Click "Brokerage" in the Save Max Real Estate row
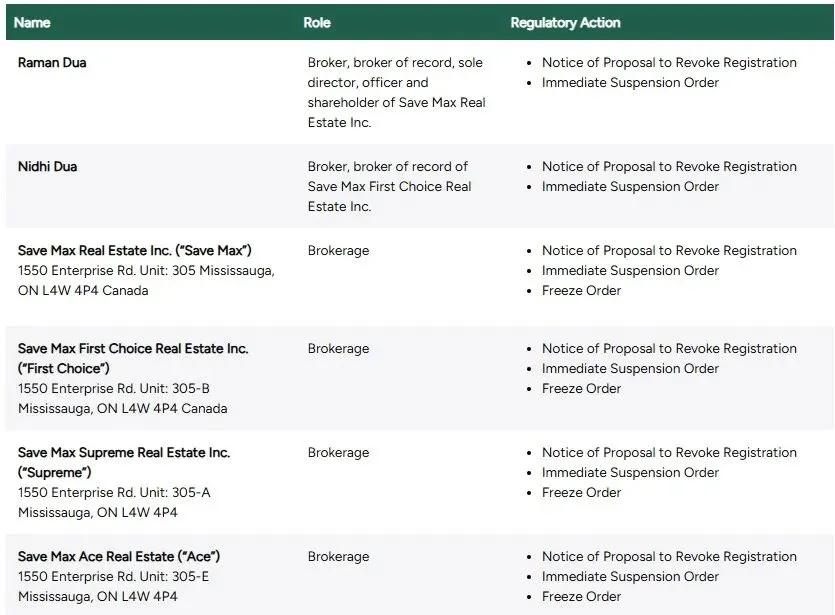Screen dimensions: 835x615 pos(338,251)
